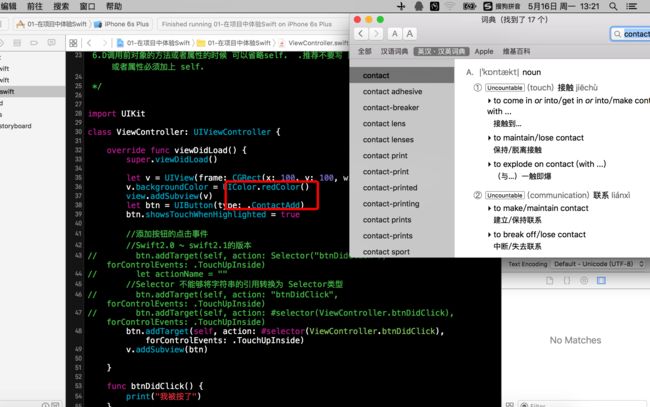Viewport: 650px width, 407px height.
Task: Open 搜索 menu
Action: click(61, 6)
